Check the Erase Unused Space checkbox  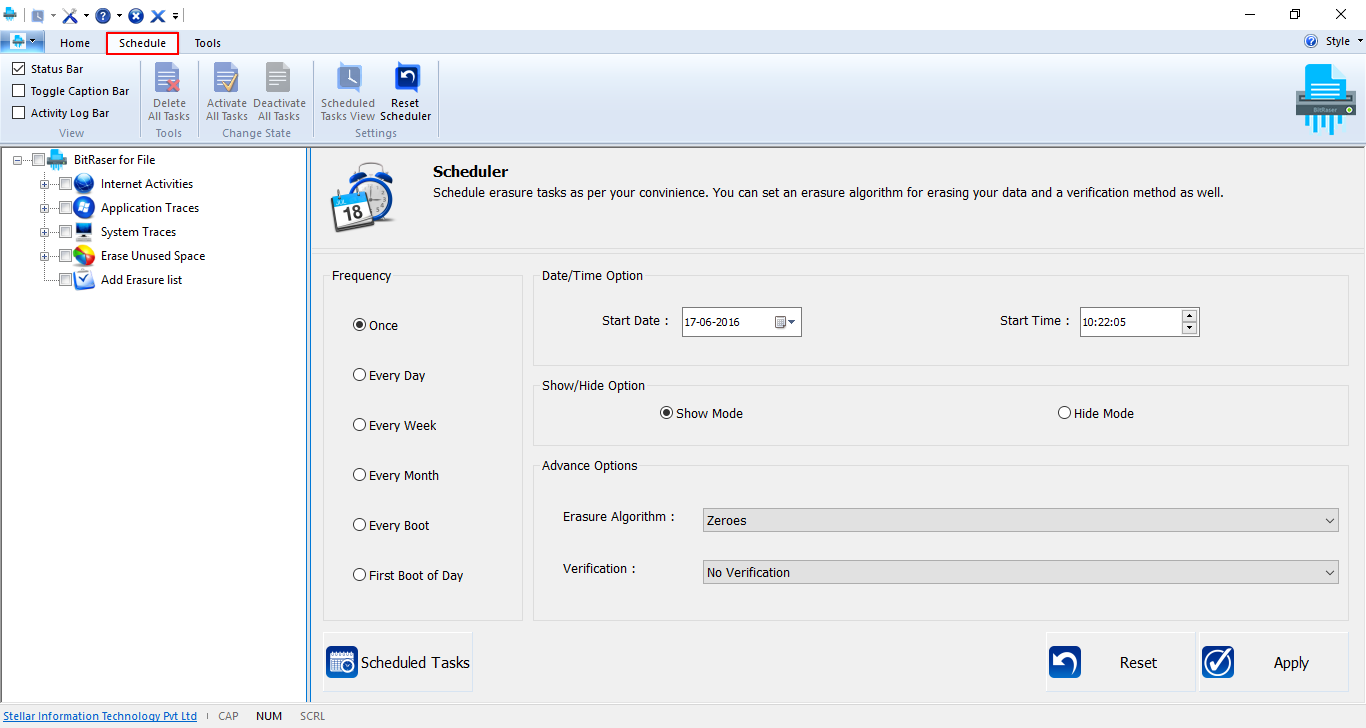point(65,256)
